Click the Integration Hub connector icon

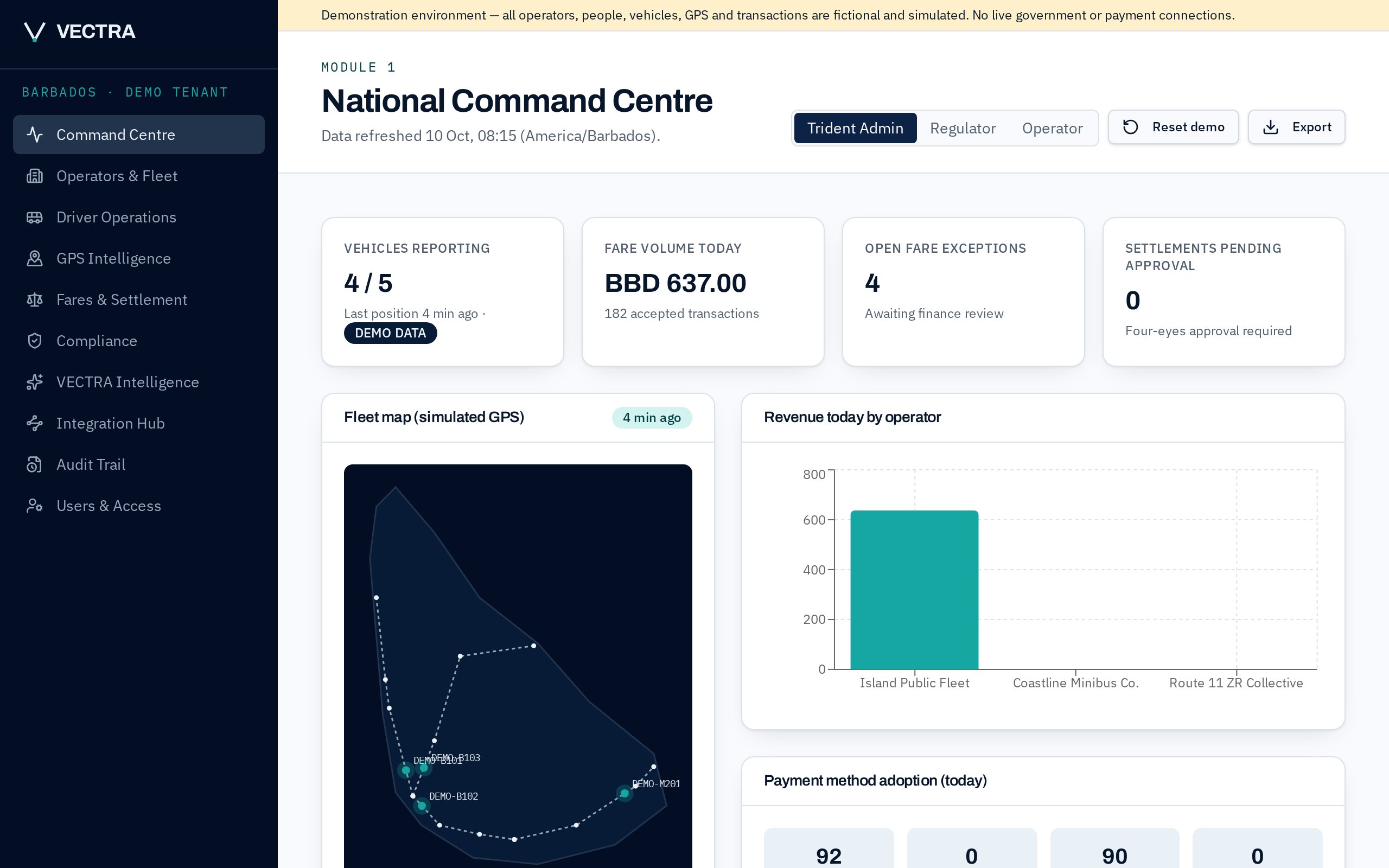(35, 423)
